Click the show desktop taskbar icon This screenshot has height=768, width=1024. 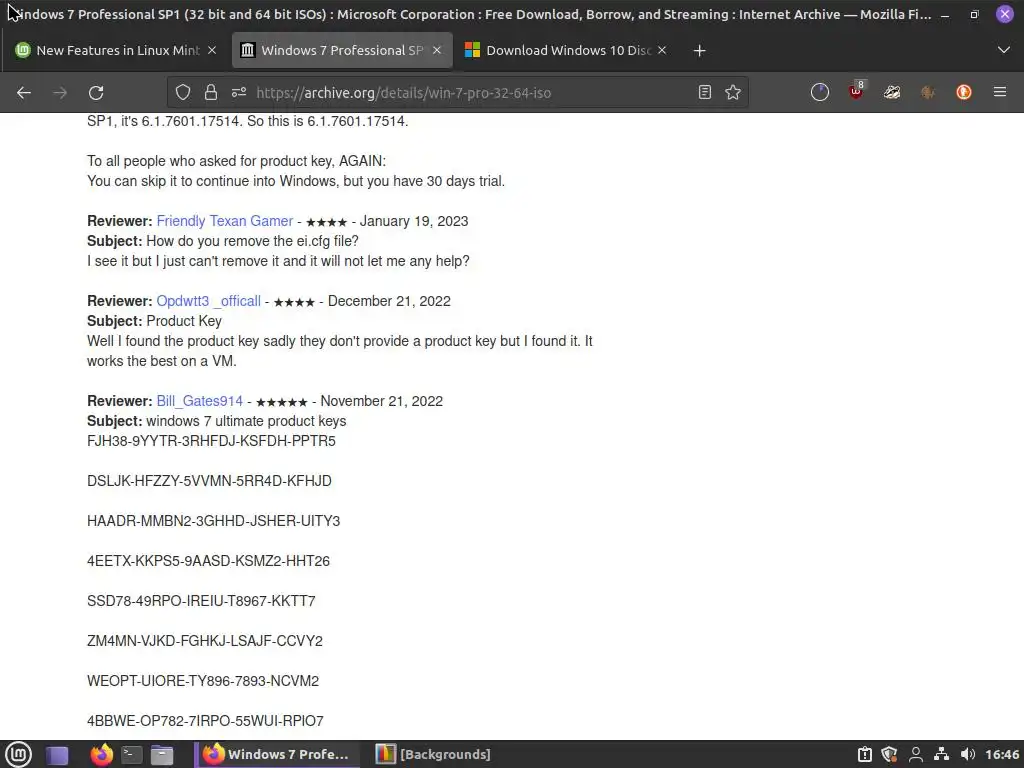57,755
